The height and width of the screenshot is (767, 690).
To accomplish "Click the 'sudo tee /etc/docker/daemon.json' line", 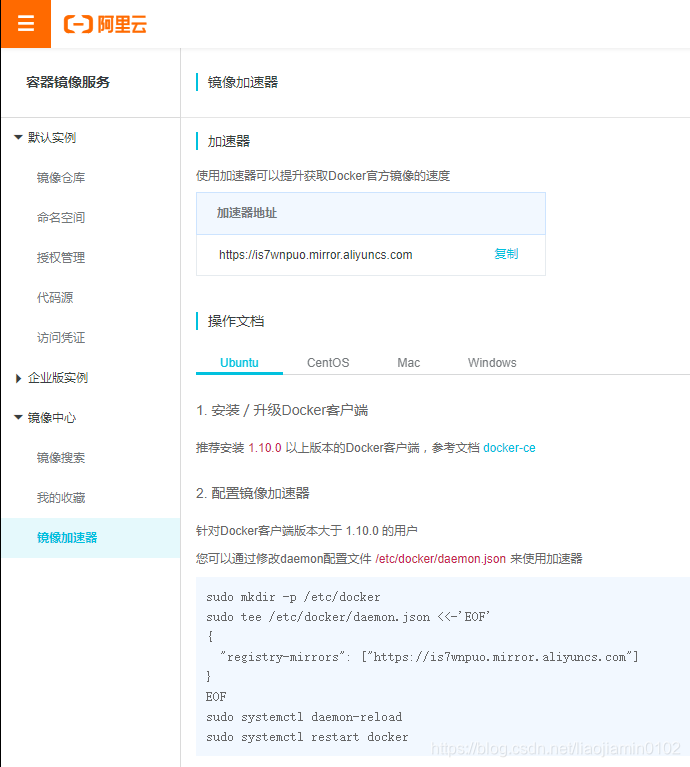I will point(348,617).
